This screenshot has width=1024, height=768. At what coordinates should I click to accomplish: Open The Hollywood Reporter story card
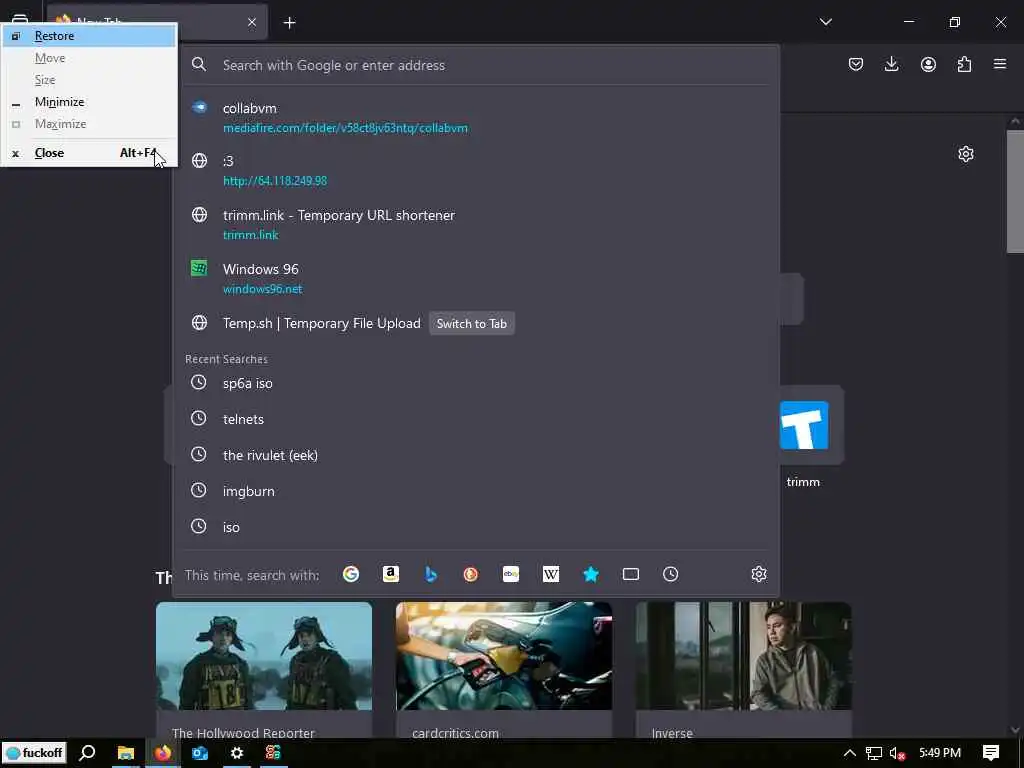(264, 669)
